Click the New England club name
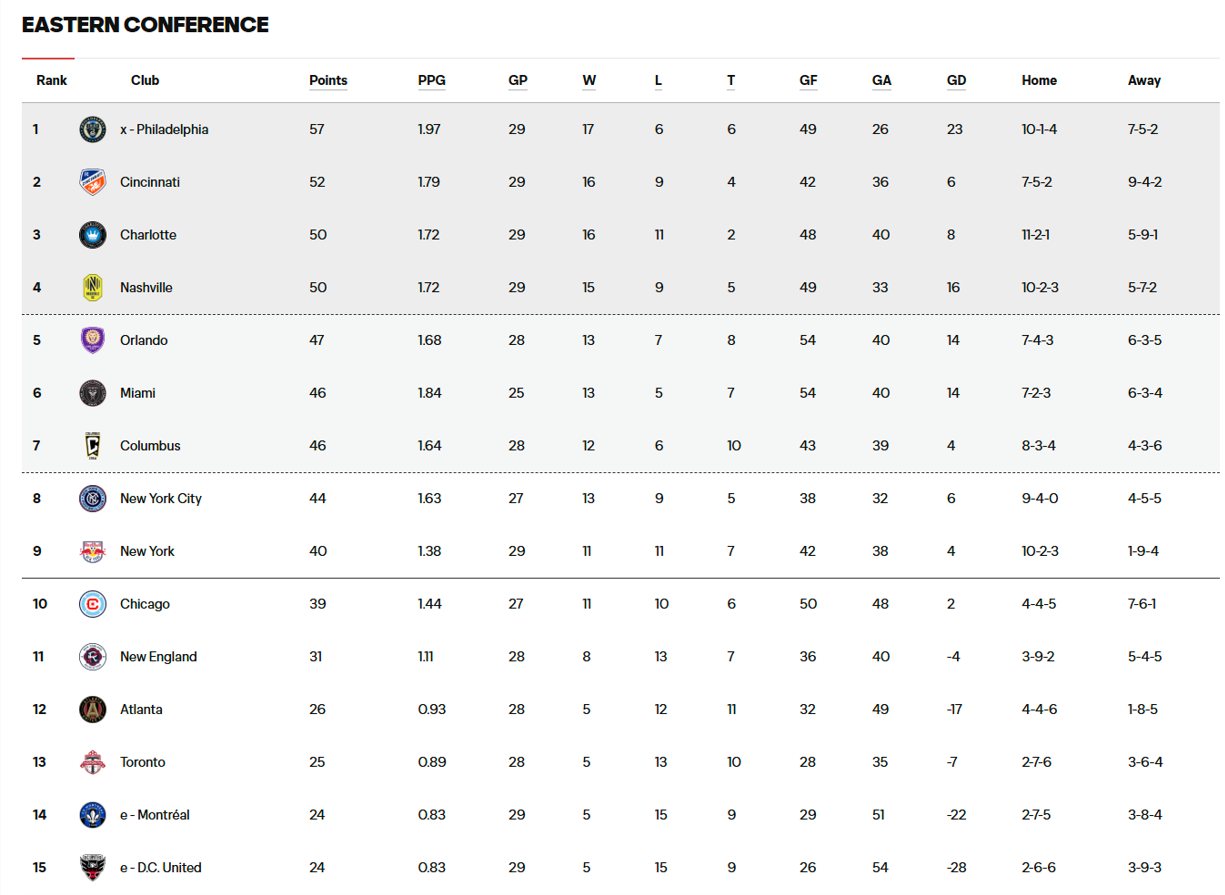 (158, 657)
